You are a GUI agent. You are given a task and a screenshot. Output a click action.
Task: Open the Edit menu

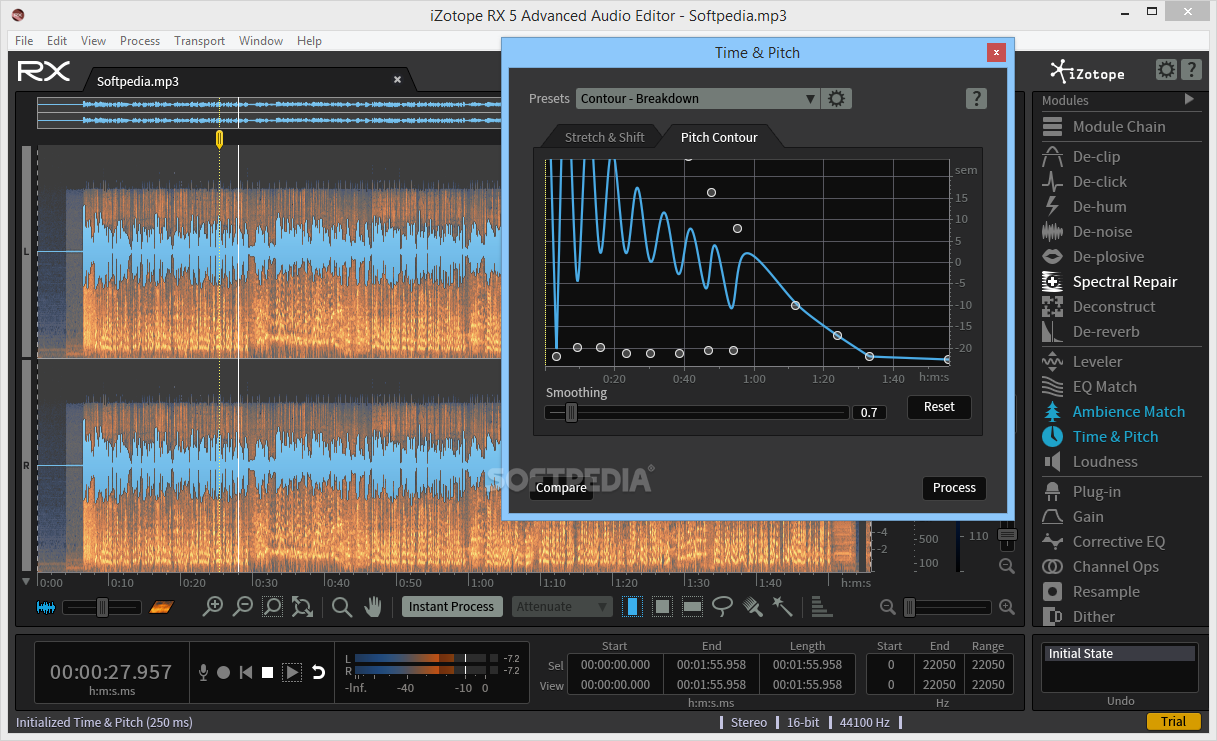point(57,41)
